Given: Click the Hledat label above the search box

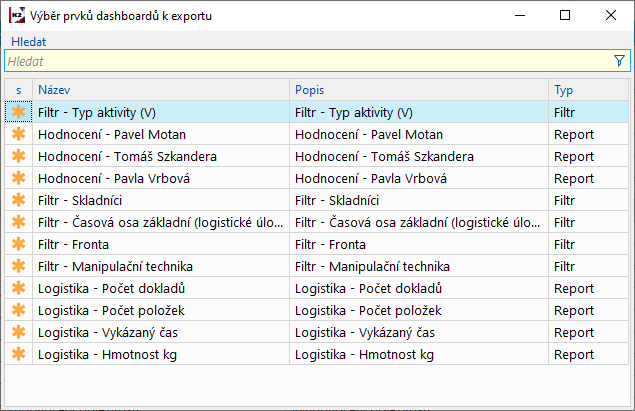Looking at the screenshot, I should 29,42.
